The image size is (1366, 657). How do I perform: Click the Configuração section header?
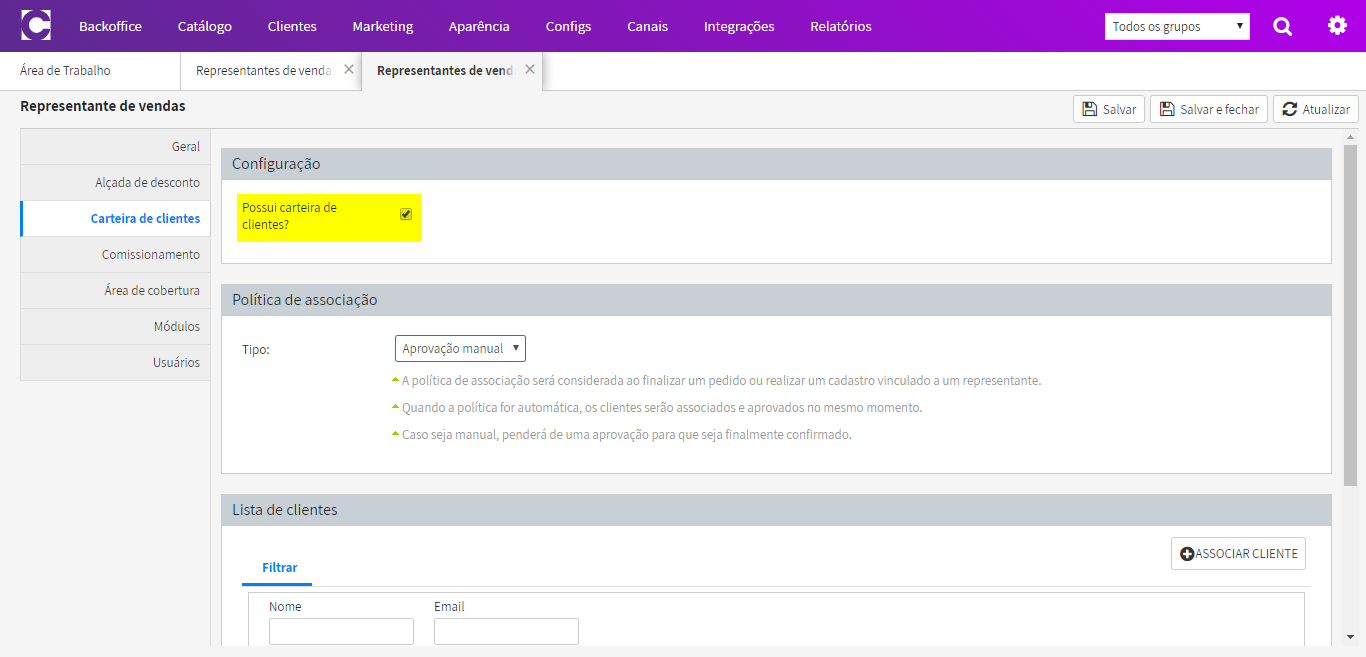coord(776,164)
